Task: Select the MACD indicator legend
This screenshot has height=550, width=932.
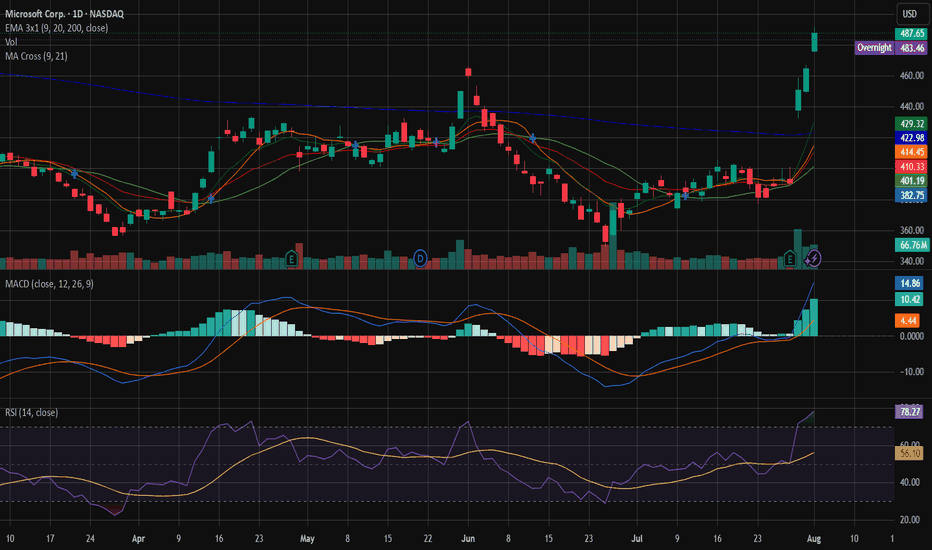Action: click(49, 284)
